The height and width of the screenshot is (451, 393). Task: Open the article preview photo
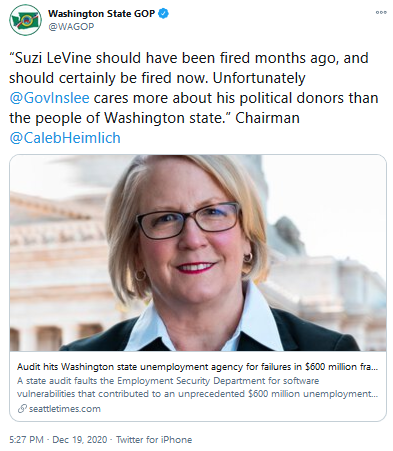point(198,253)
